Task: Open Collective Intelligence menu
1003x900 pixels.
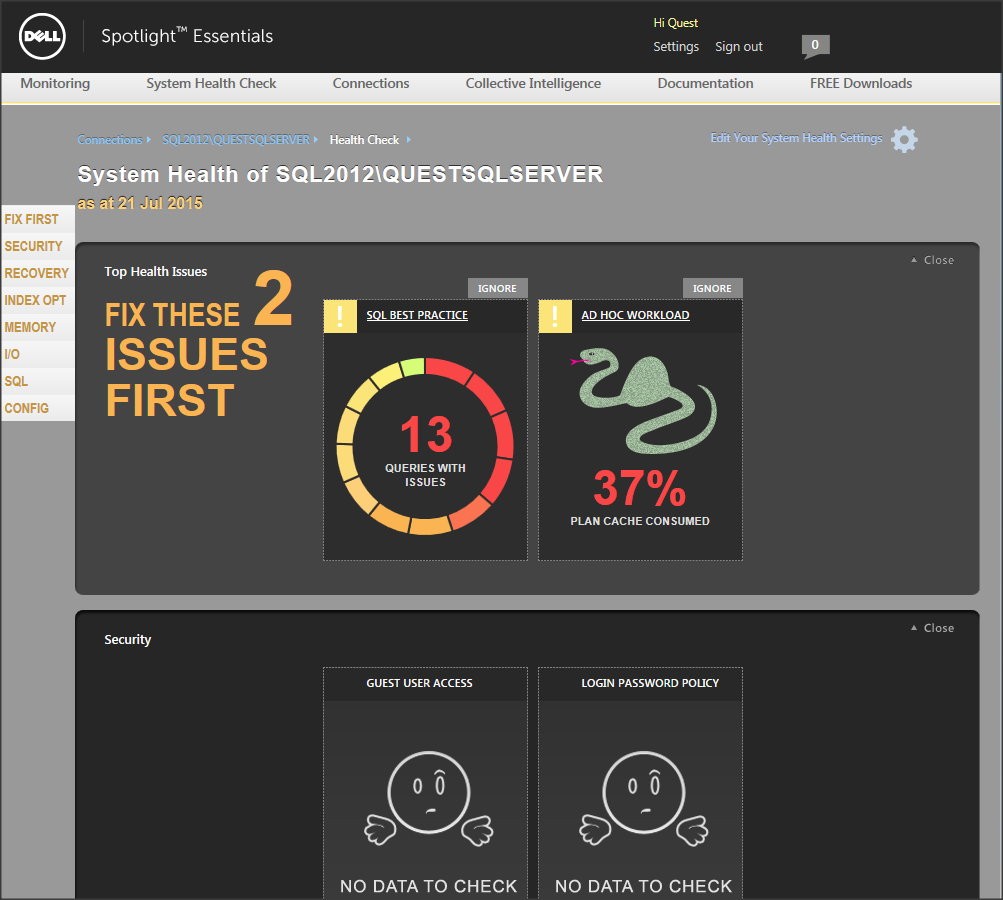Action: 533,83
